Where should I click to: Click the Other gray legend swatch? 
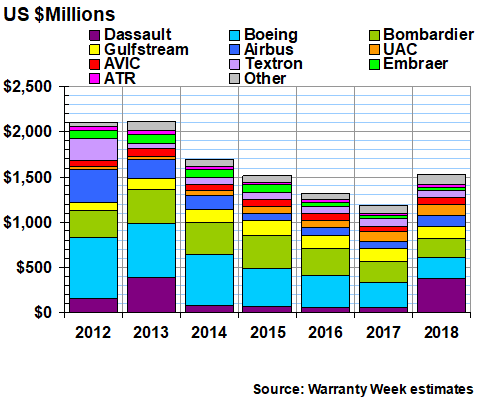point(234,79)
